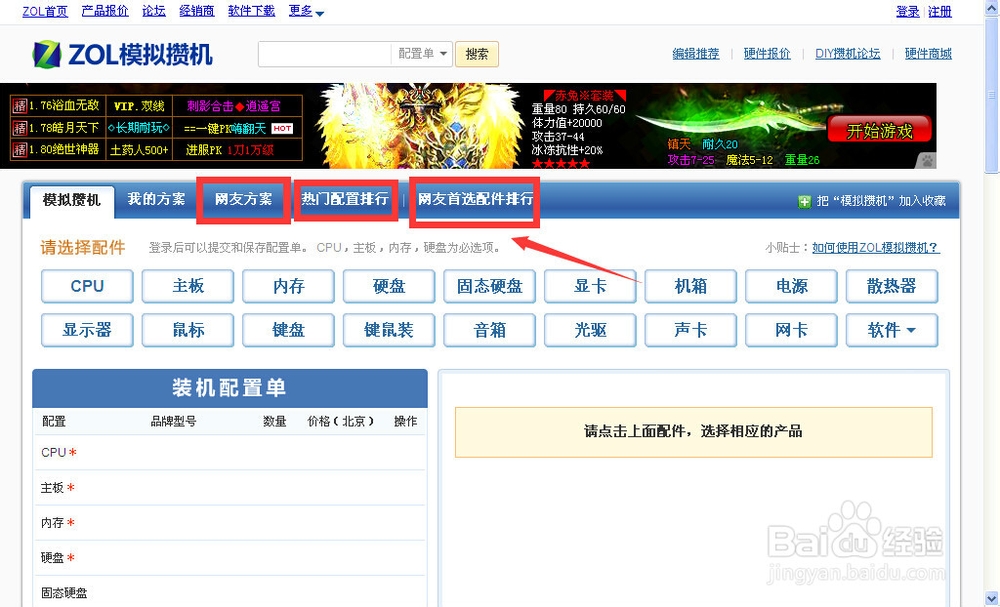The image size is (1000, 607).
Task: Click the 硬盘 row in 装机配置单
Action: [x=230, y=558]
